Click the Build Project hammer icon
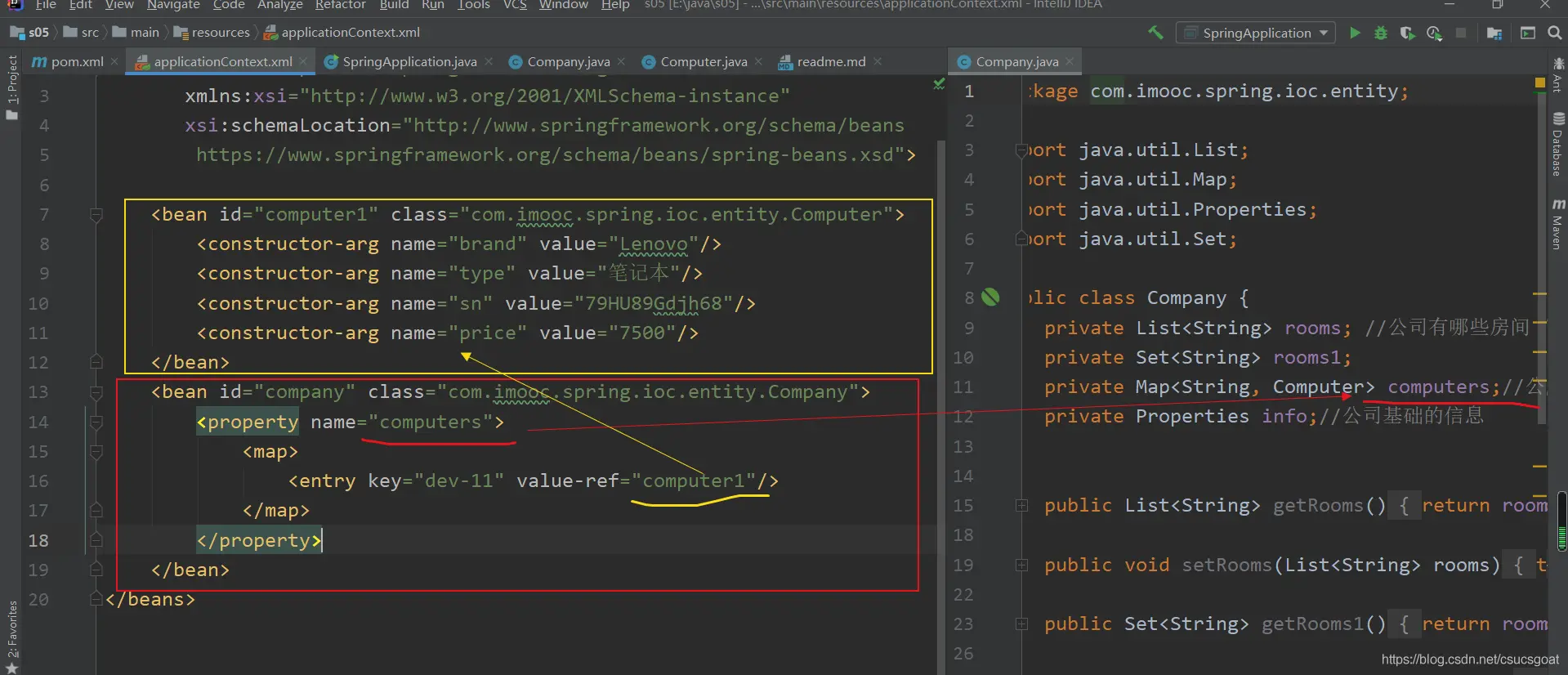 point(1155,33)
